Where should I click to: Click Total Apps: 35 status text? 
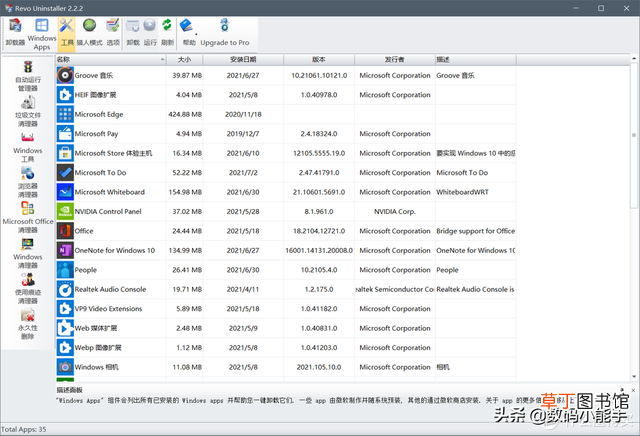point(24,429)
